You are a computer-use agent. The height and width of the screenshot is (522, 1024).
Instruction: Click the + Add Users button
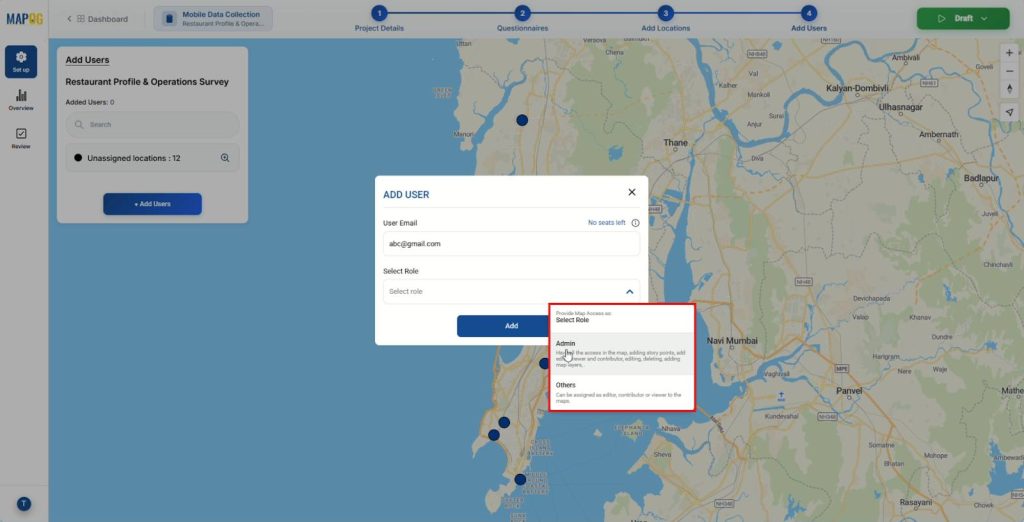pyautogui.click(x=152, y=204)
